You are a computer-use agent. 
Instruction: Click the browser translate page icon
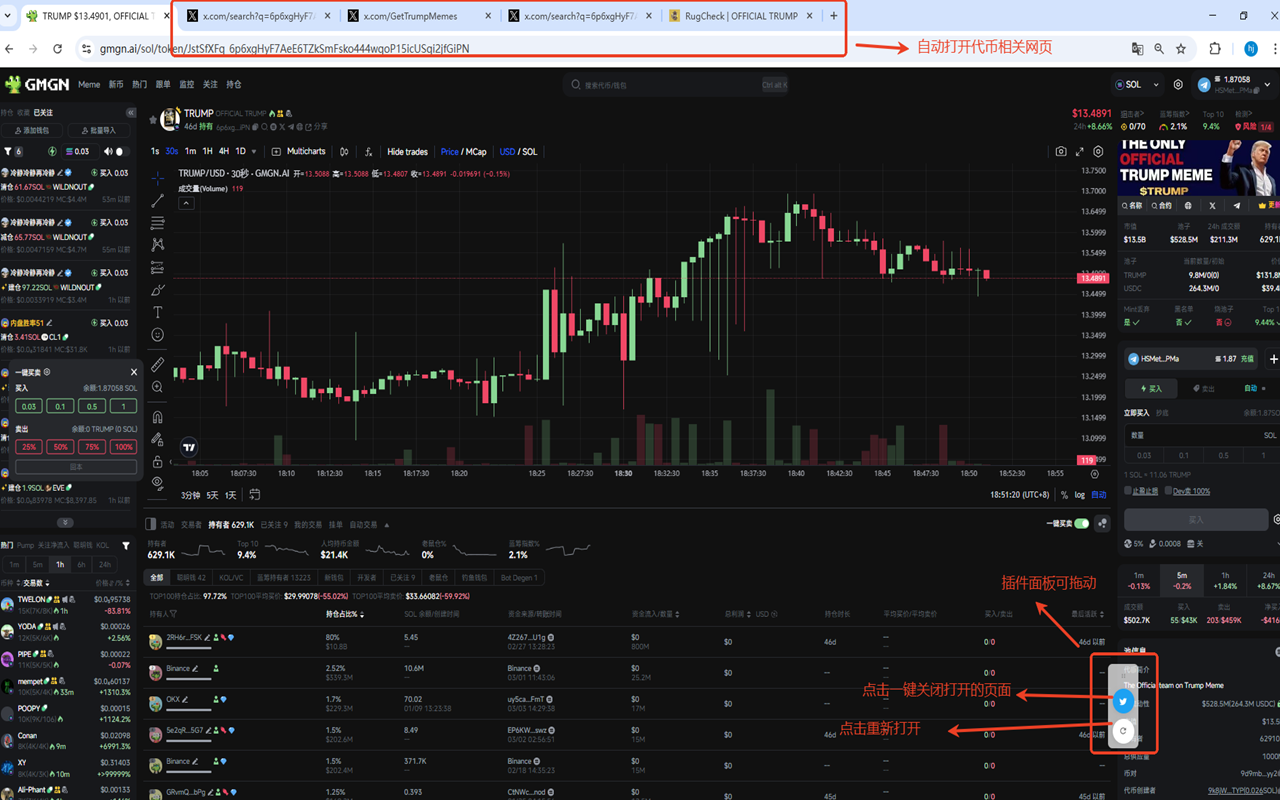point(1137,48)
